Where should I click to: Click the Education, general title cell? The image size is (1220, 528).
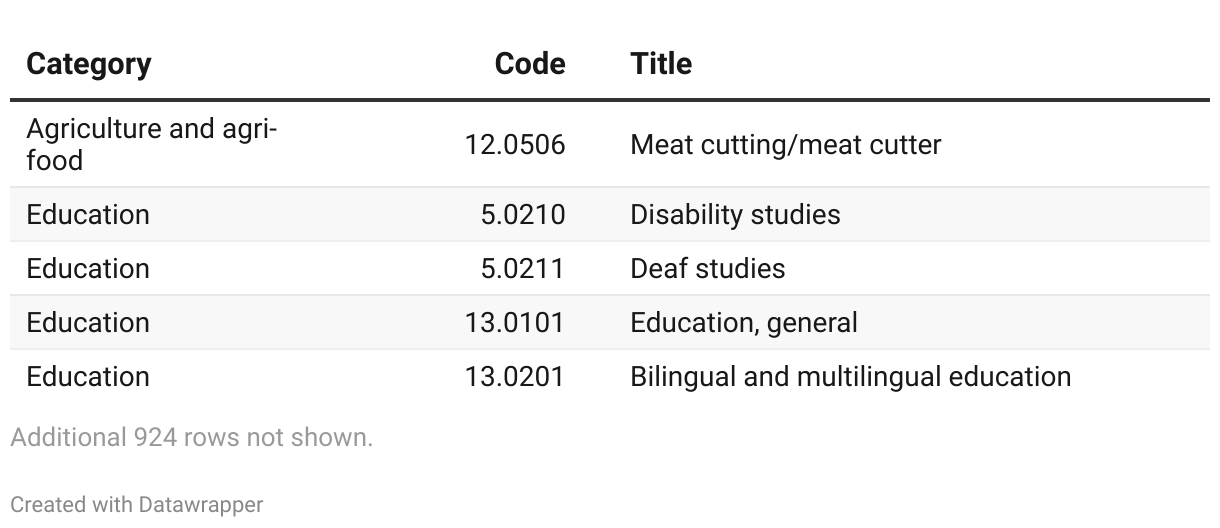[743, 323]
